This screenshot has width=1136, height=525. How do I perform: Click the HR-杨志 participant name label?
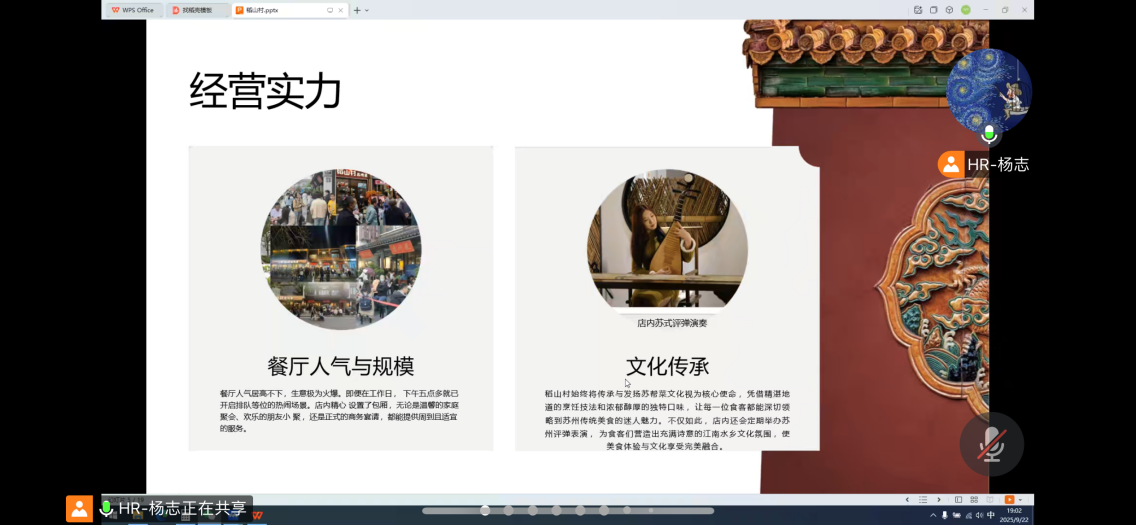[997, 165]
